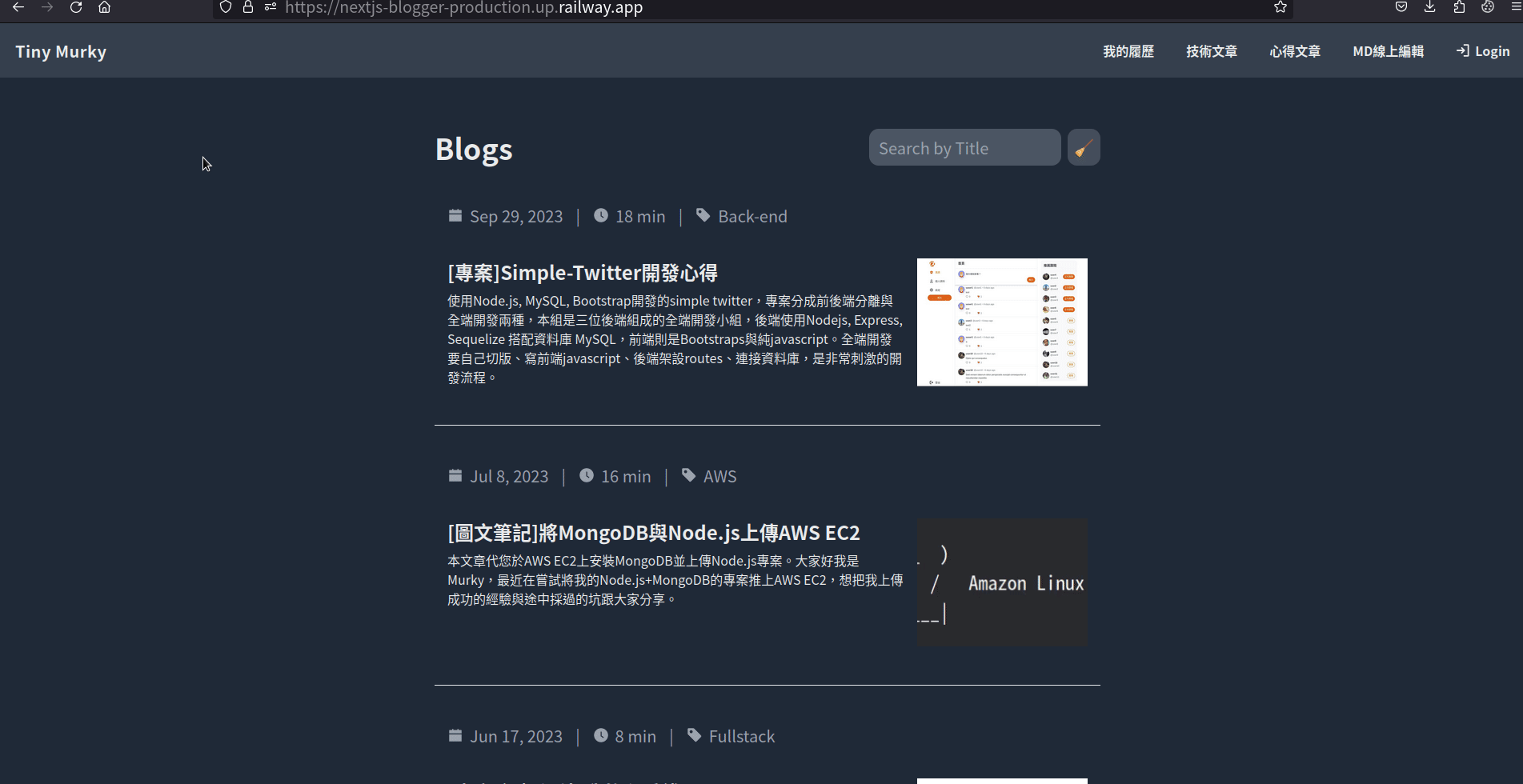1523x784 pixels.
Task: Click the Login link
Action: coord(1483,51)
